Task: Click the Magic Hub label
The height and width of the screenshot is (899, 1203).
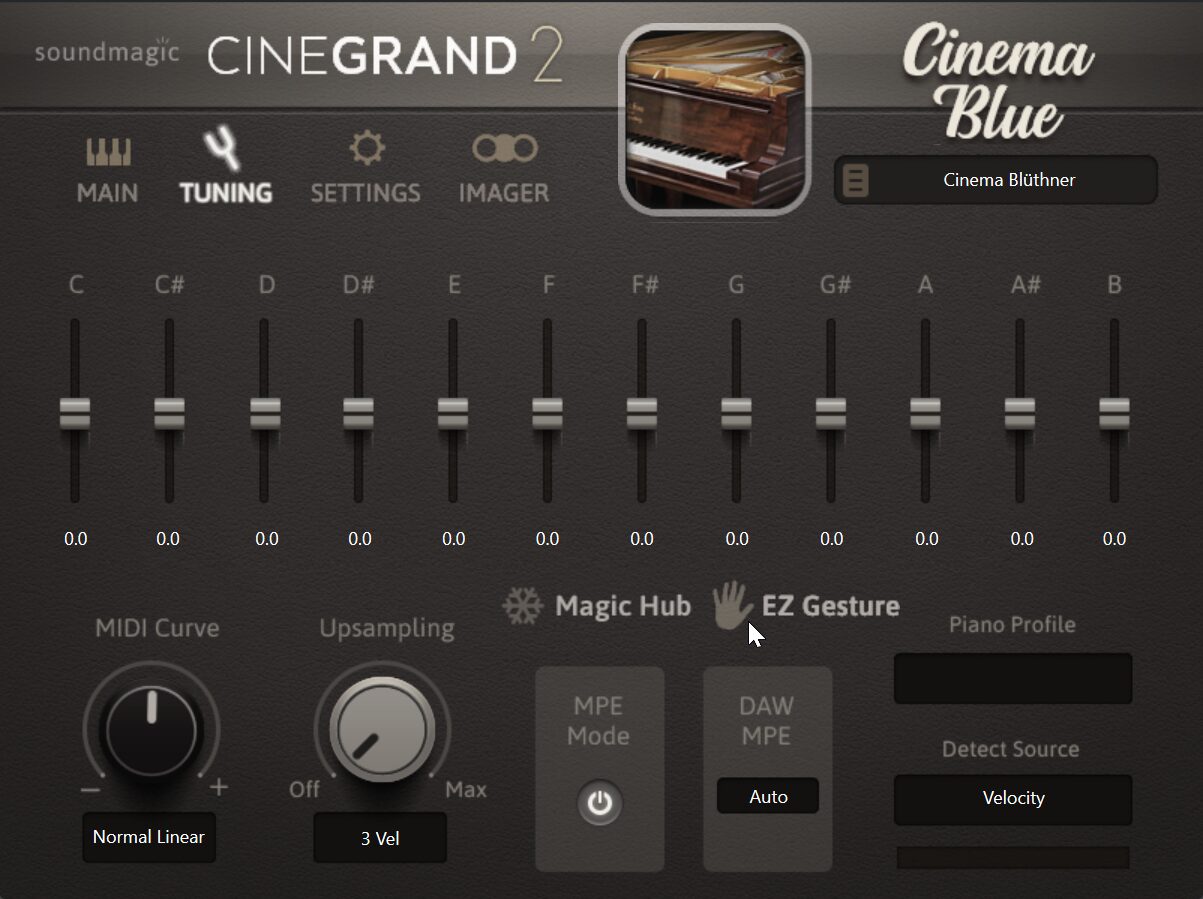Action: 623,606
